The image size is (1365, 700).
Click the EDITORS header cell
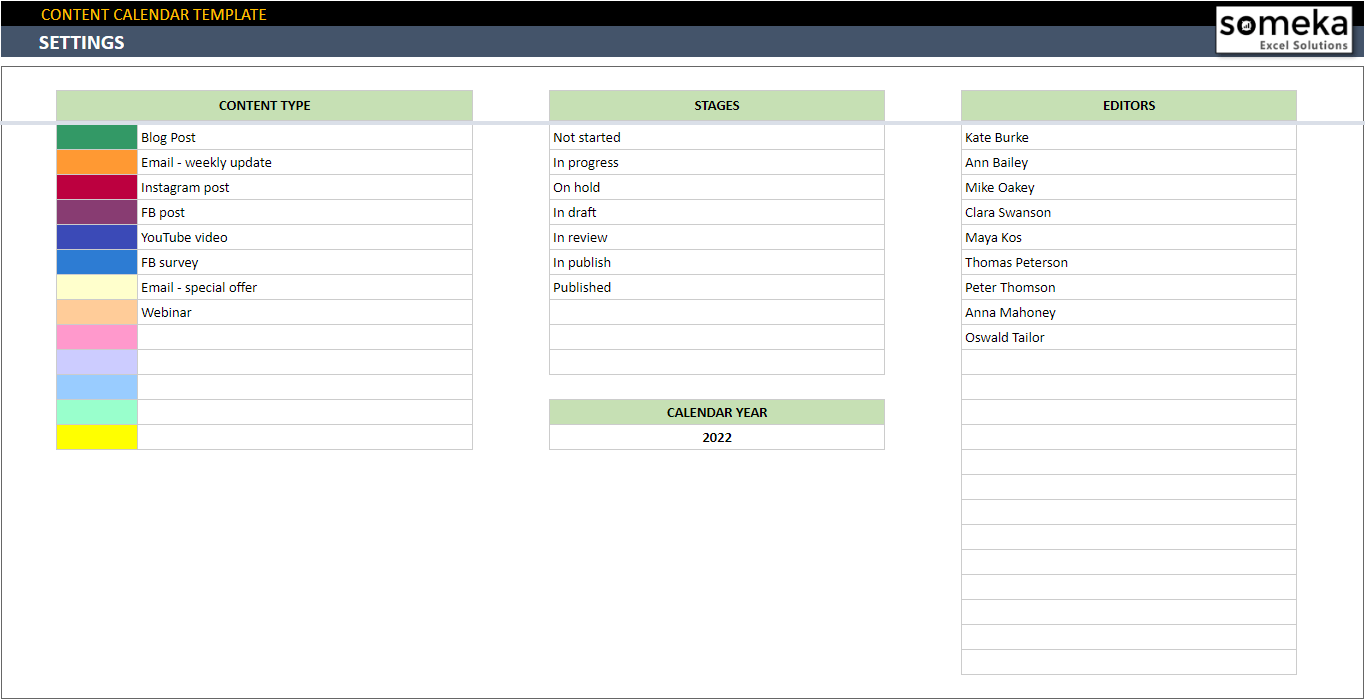1128,105
